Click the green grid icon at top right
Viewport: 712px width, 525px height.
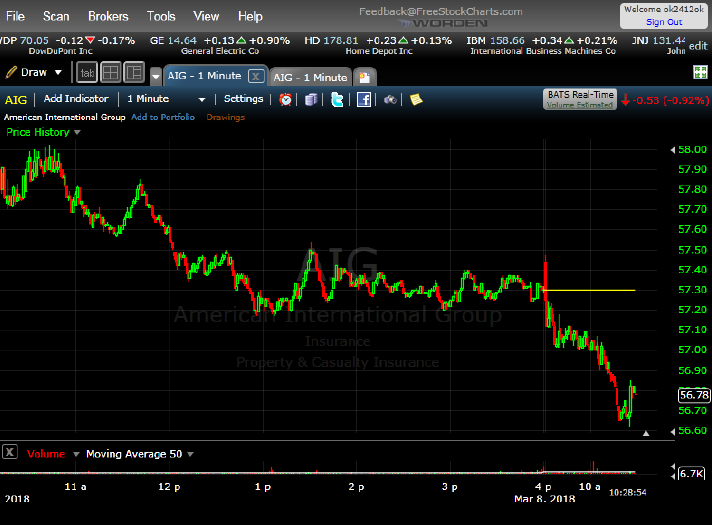click(700, 72)
